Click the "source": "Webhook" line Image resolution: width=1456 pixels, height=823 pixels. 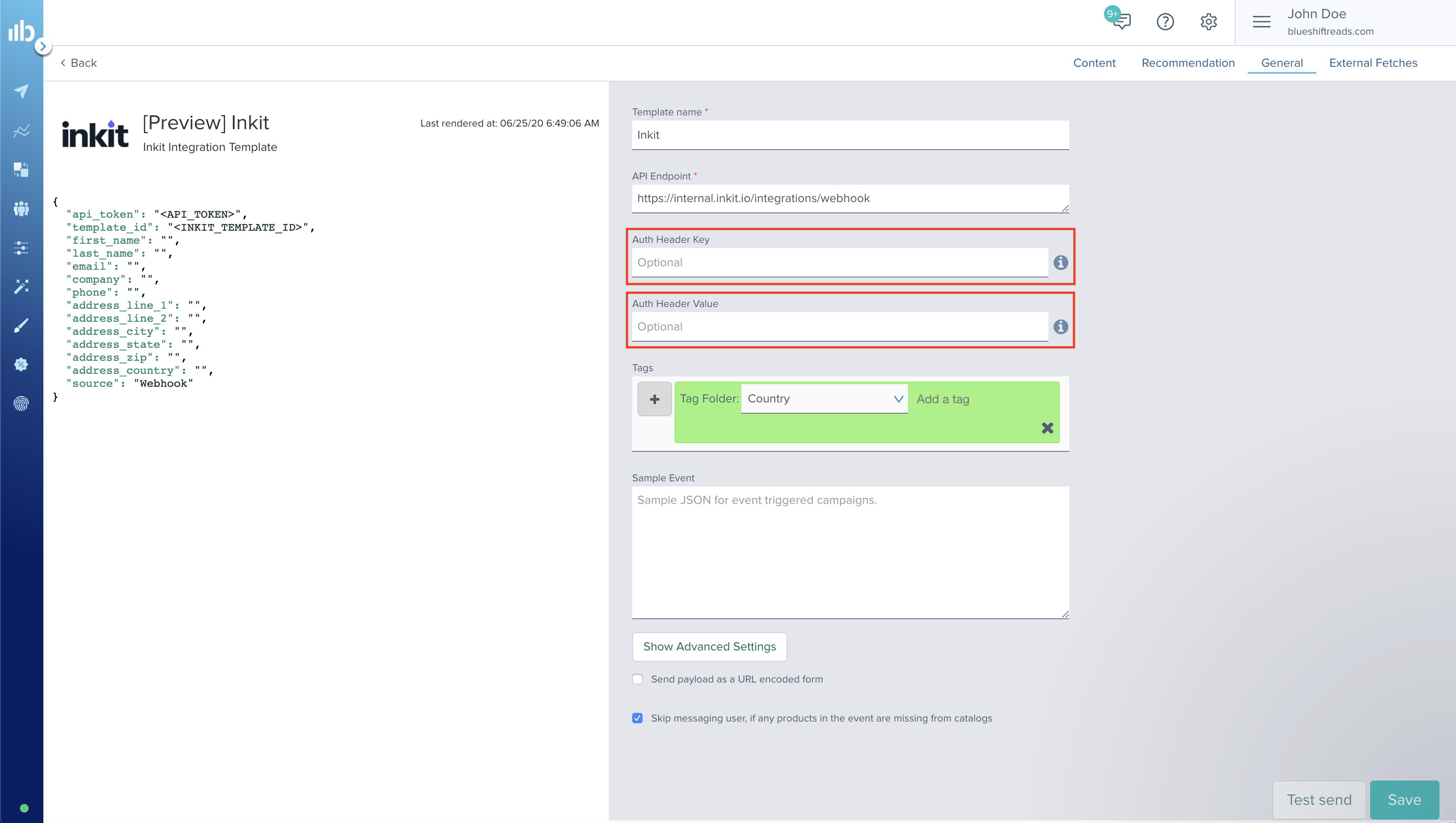[x=130, y=383]
